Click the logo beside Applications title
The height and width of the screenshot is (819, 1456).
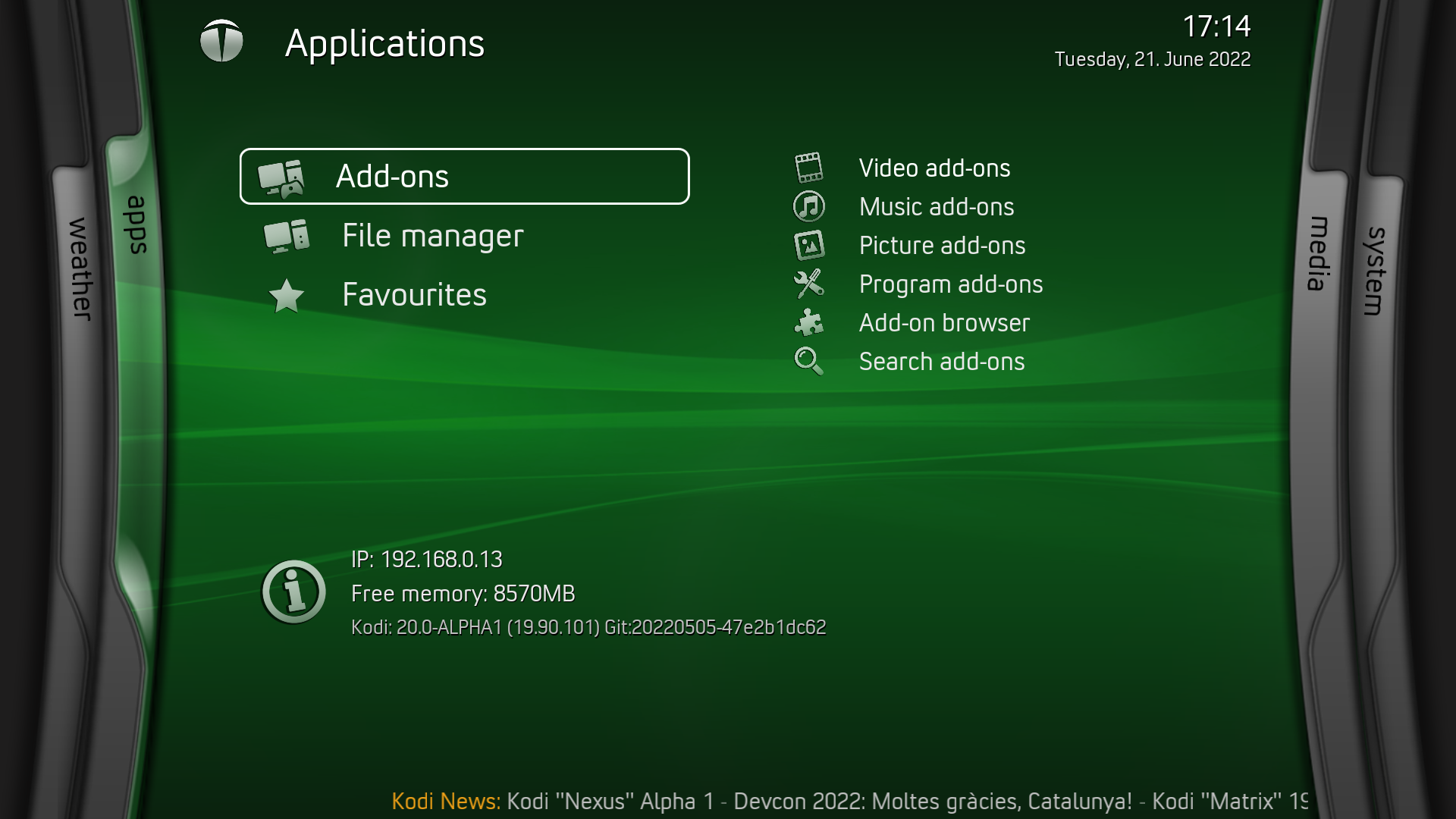point(221,41)
